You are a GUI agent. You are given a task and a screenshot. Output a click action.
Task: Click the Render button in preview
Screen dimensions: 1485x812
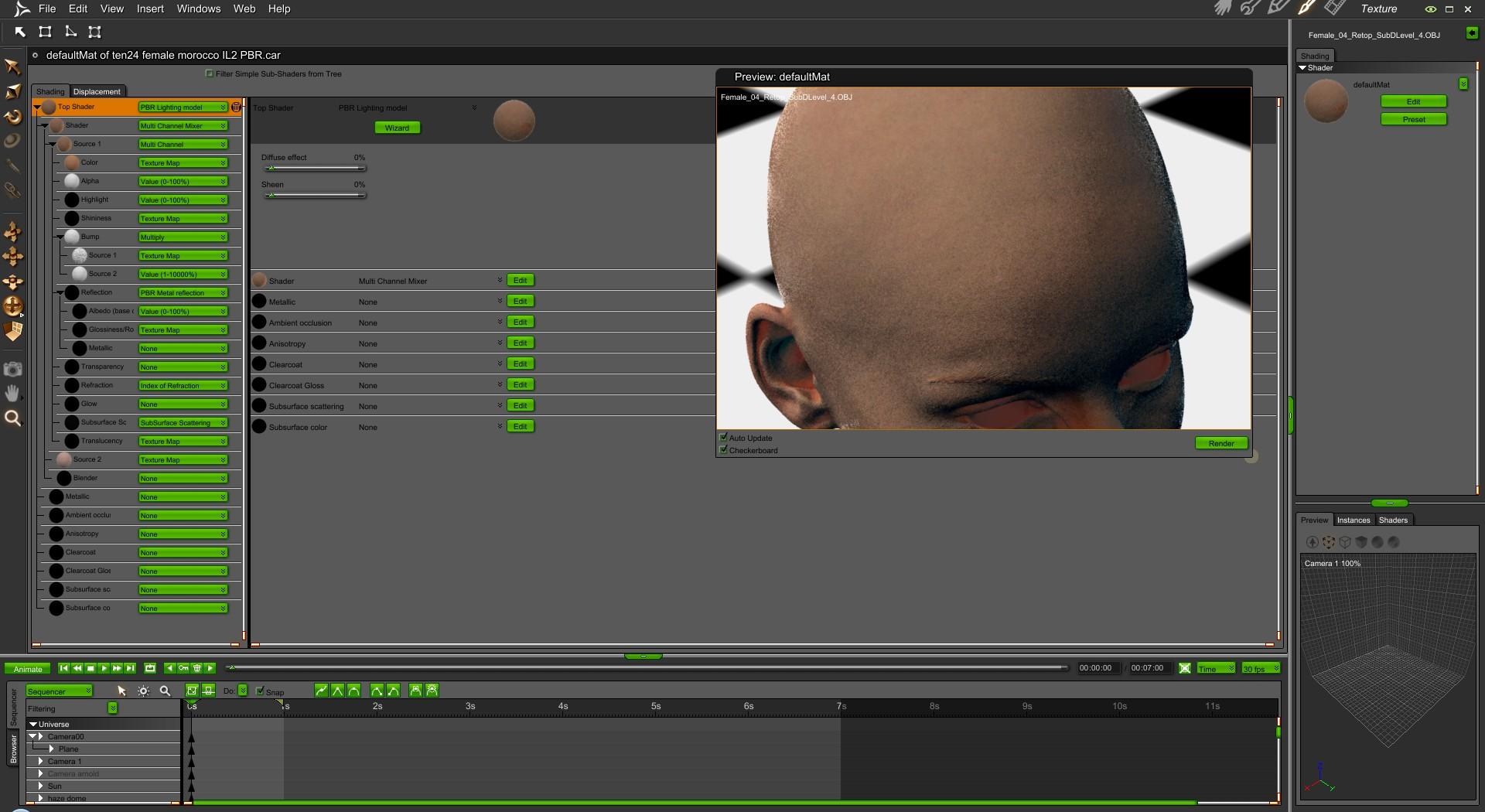1221,443
